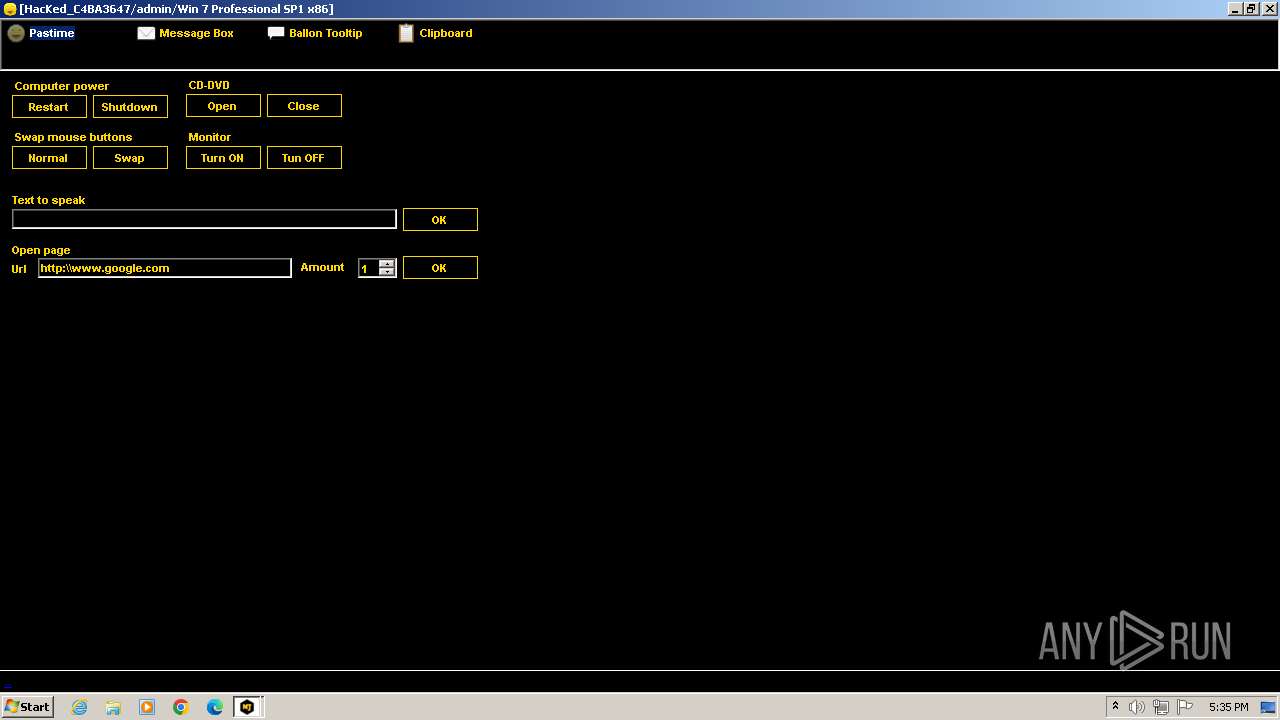The width and height of the screenshot is (1280, 720).
Task: Focus the Text to speak field
Action: [204, 219]
